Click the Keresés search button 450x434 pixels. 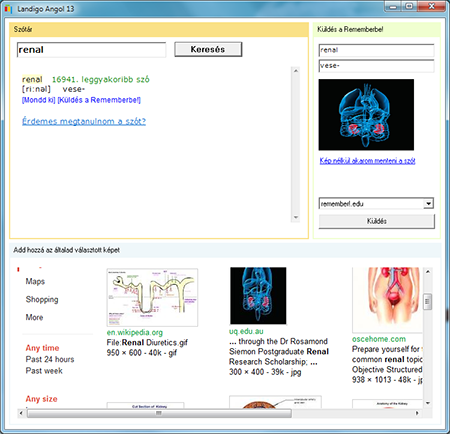pos(208,49)
